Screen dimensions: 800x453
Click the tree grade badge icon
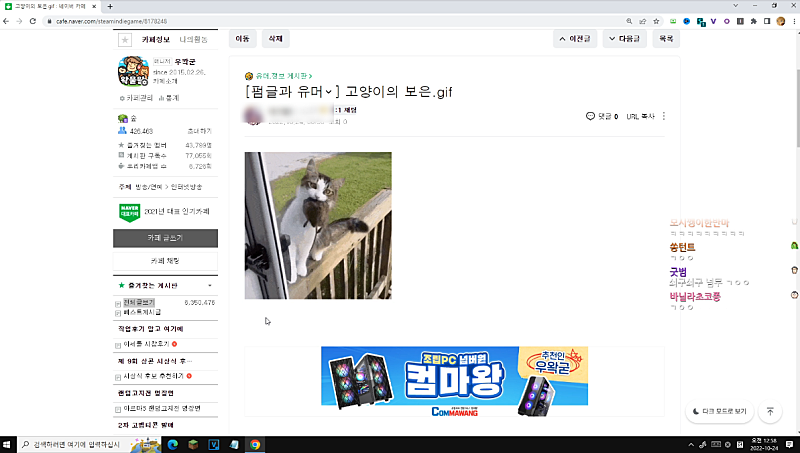[123, 118]
